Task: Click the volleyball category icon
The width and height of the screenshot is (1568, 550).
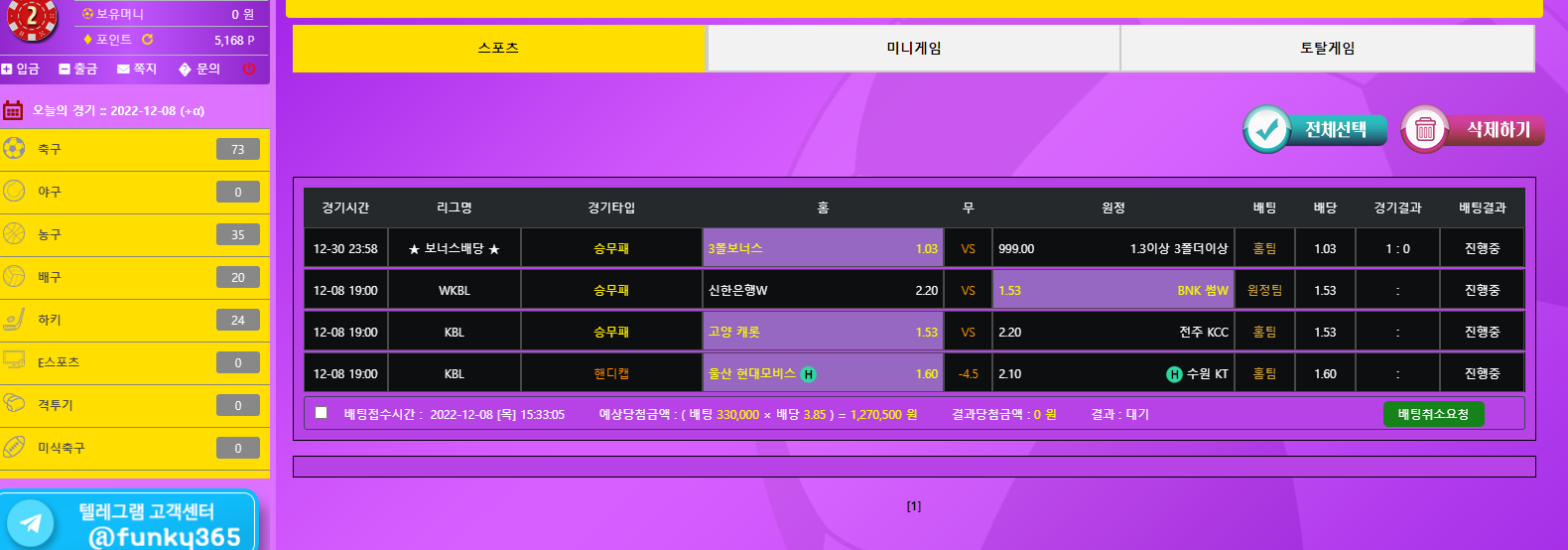Action: pos(14,277)
